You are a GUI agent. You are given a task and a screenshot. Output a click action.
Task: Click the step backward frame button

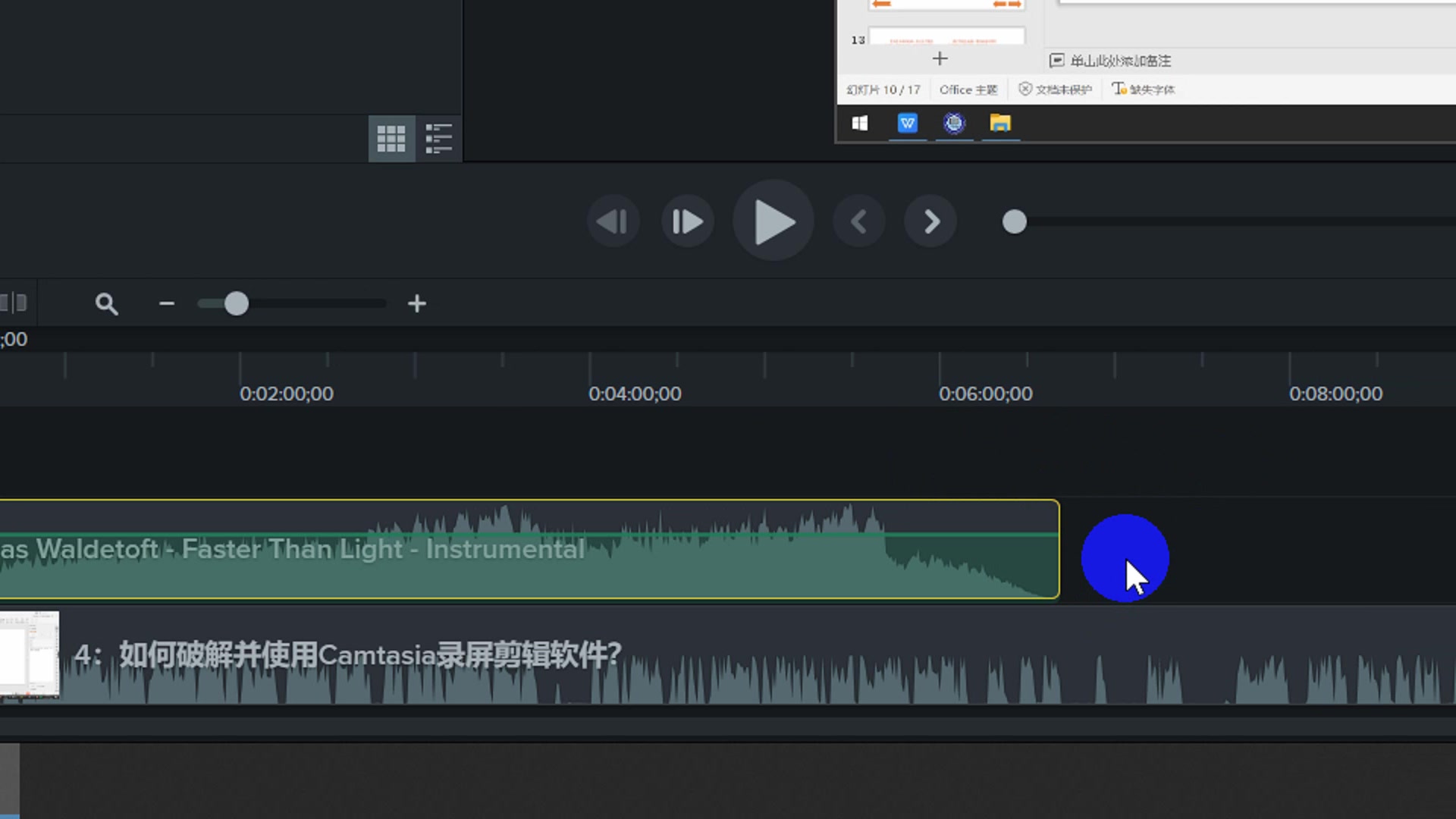click(613, 222)
